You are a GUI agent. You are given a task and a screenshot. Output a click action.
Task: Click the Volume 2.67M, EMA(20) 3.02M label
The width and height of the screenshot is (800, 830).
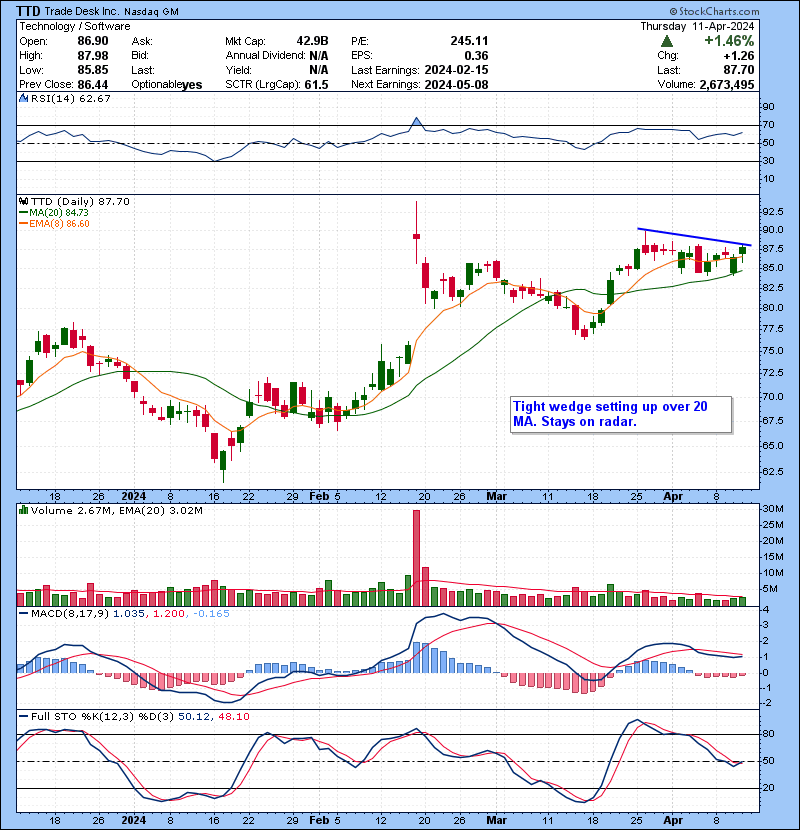pos(116,511)
